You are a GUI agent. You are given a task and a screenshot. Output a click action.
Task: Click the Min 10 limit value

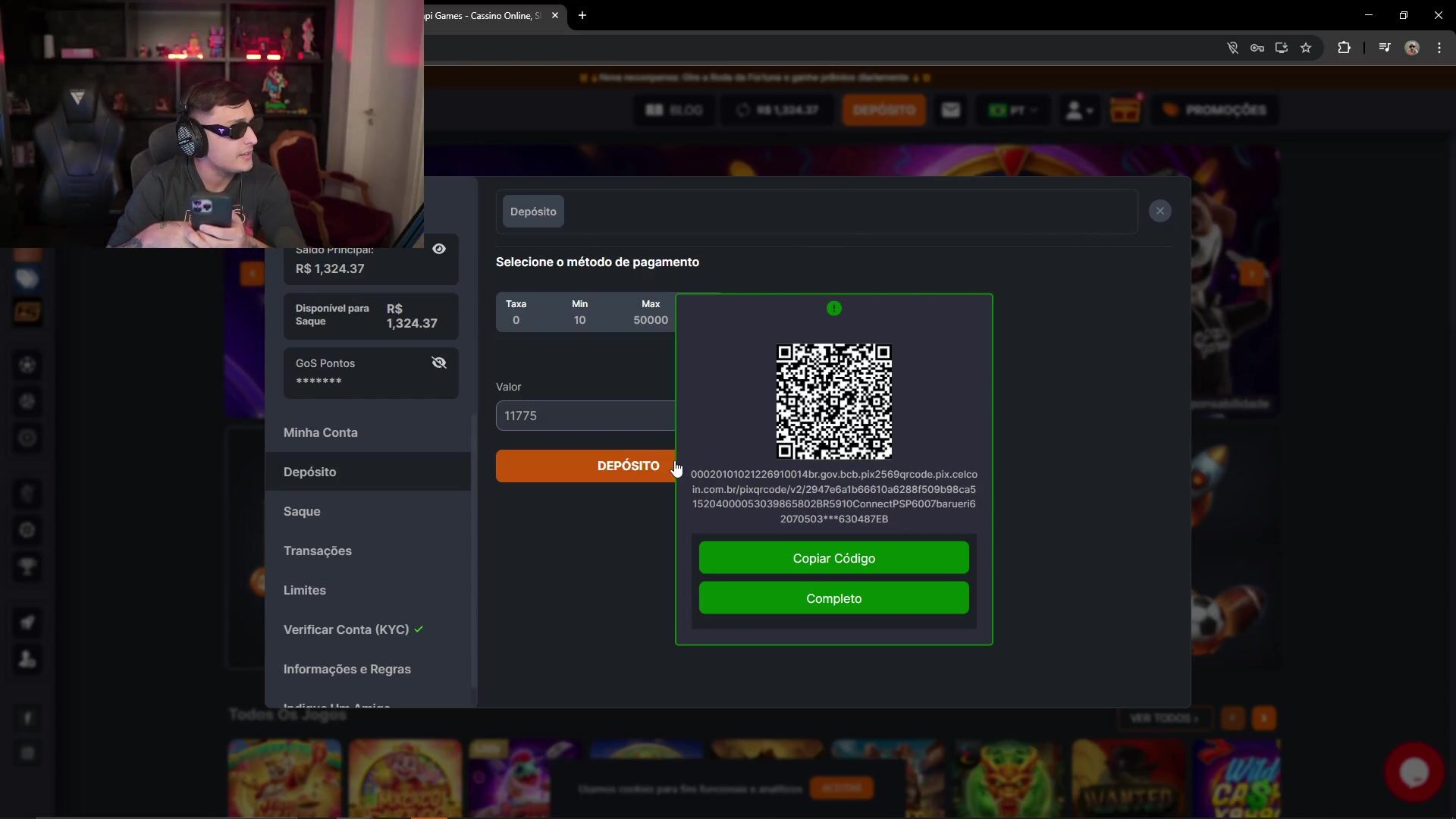(579, 320)
